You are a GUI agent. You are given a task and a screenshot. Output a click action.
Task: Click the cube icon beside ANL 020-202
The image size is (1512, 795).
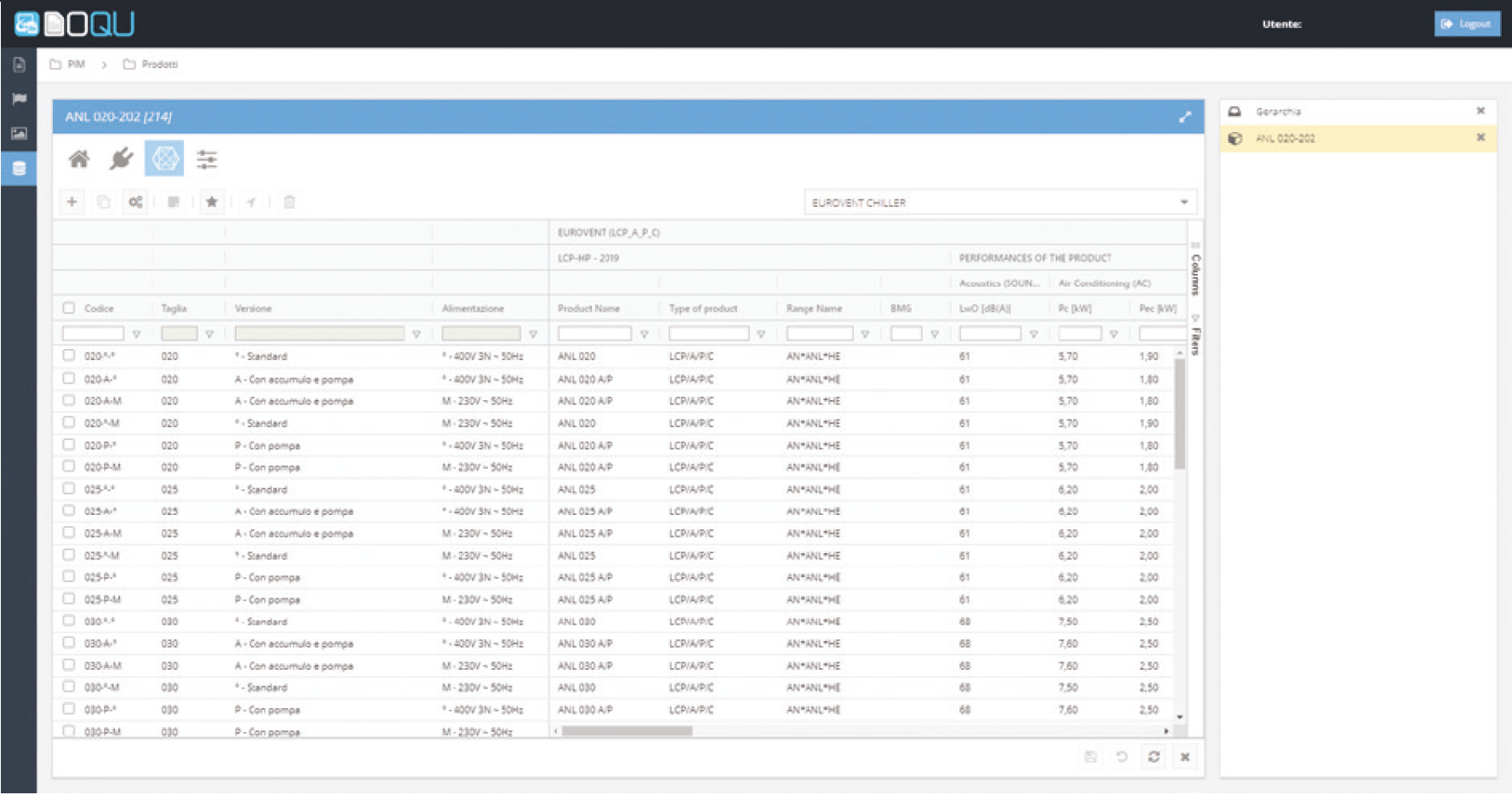pyautogui.click(x=1235, y=138)
